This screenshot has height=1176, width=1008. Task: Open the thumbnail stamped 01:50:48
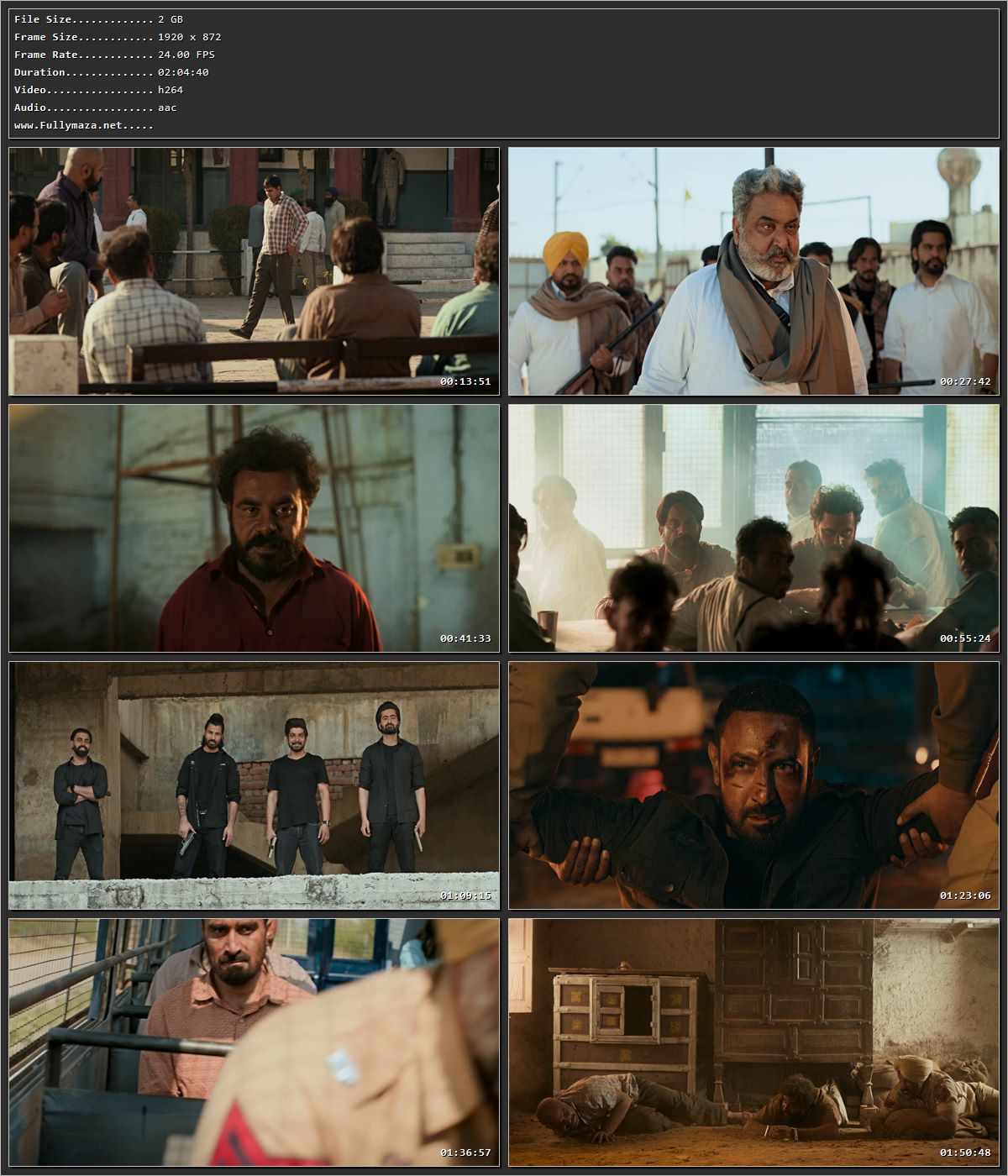click(753, 1042)
